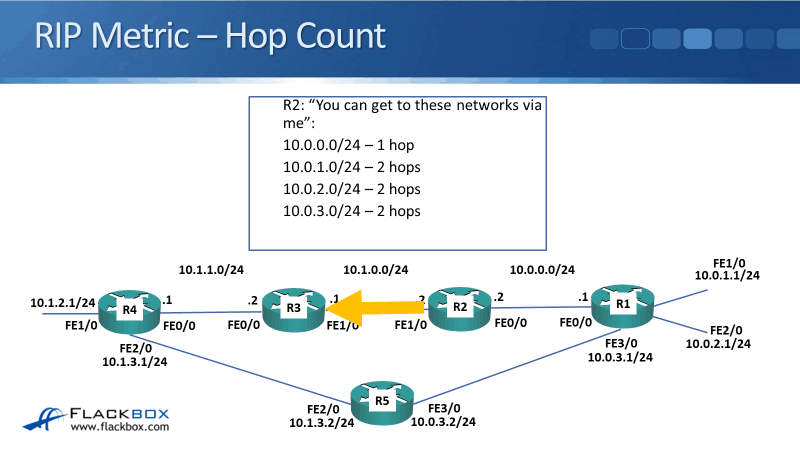Select the 10.1.0.0/24 network label

[x=375, y=269]
